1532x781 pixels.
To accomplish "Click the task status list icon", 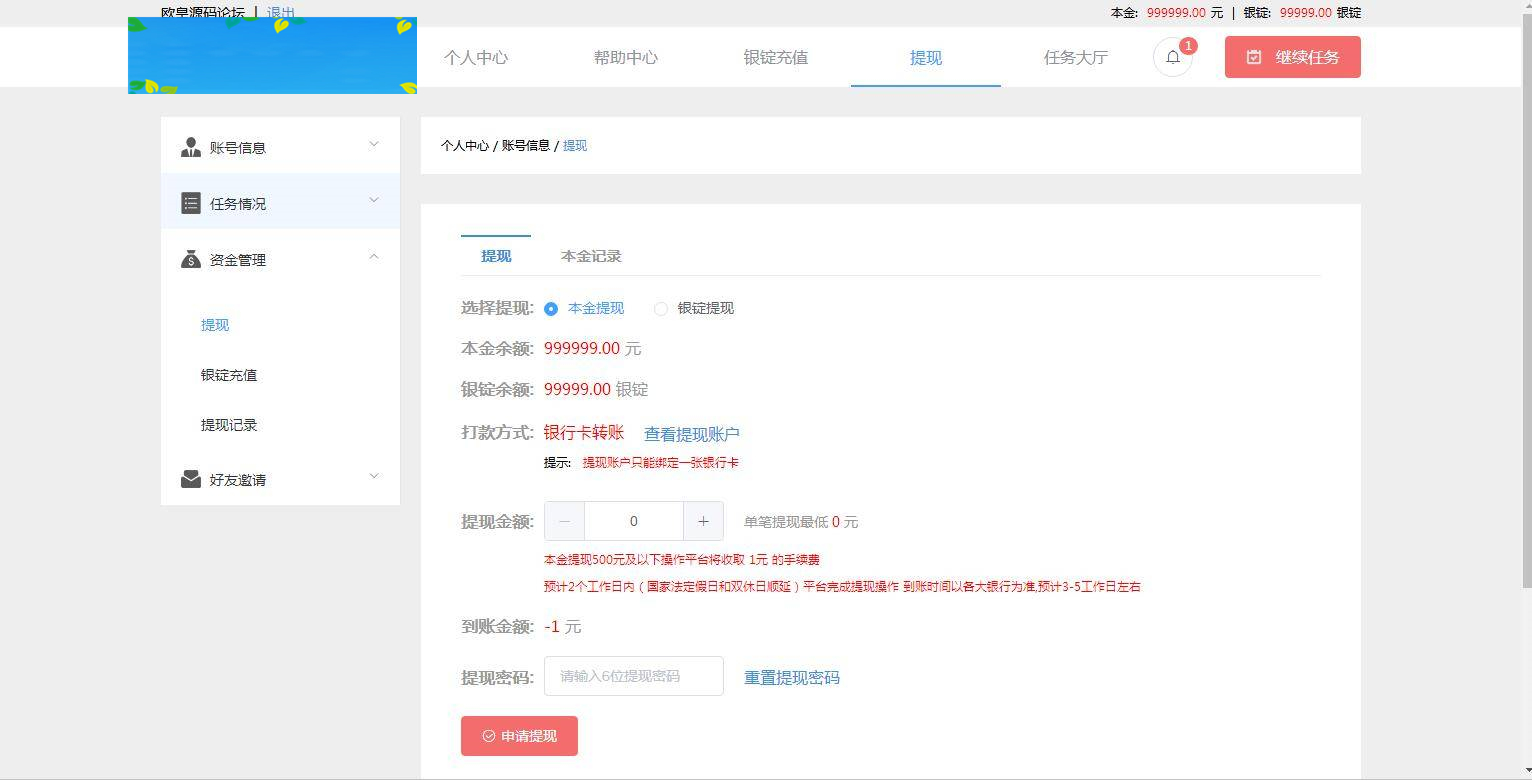I will [x=191, y=203].
